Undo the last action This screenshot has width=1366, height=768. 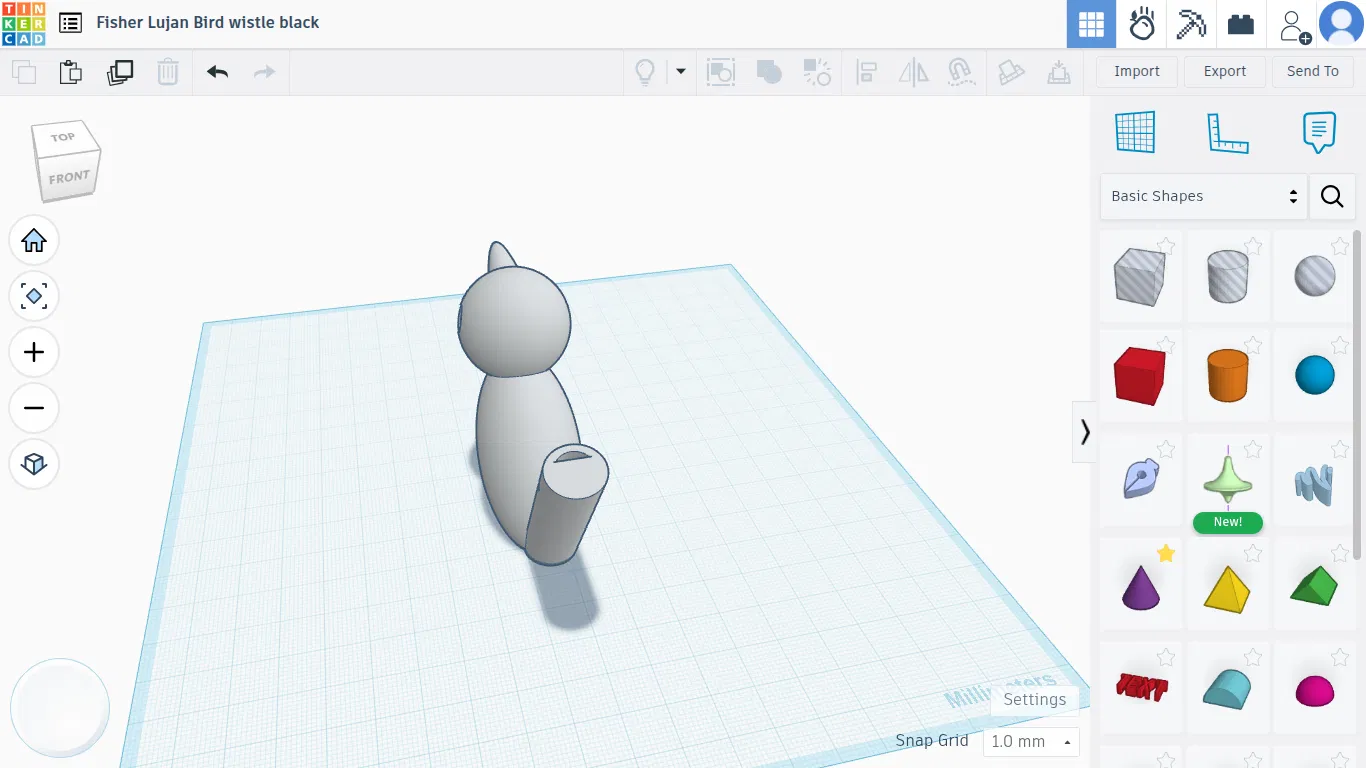point(218,72)
